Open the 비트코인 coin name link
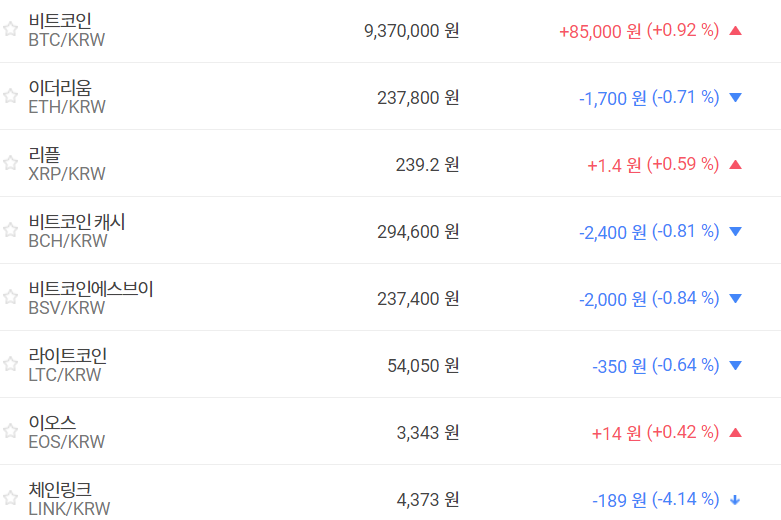The width and height of the screenshot is (781, 520). click(60, 20)
